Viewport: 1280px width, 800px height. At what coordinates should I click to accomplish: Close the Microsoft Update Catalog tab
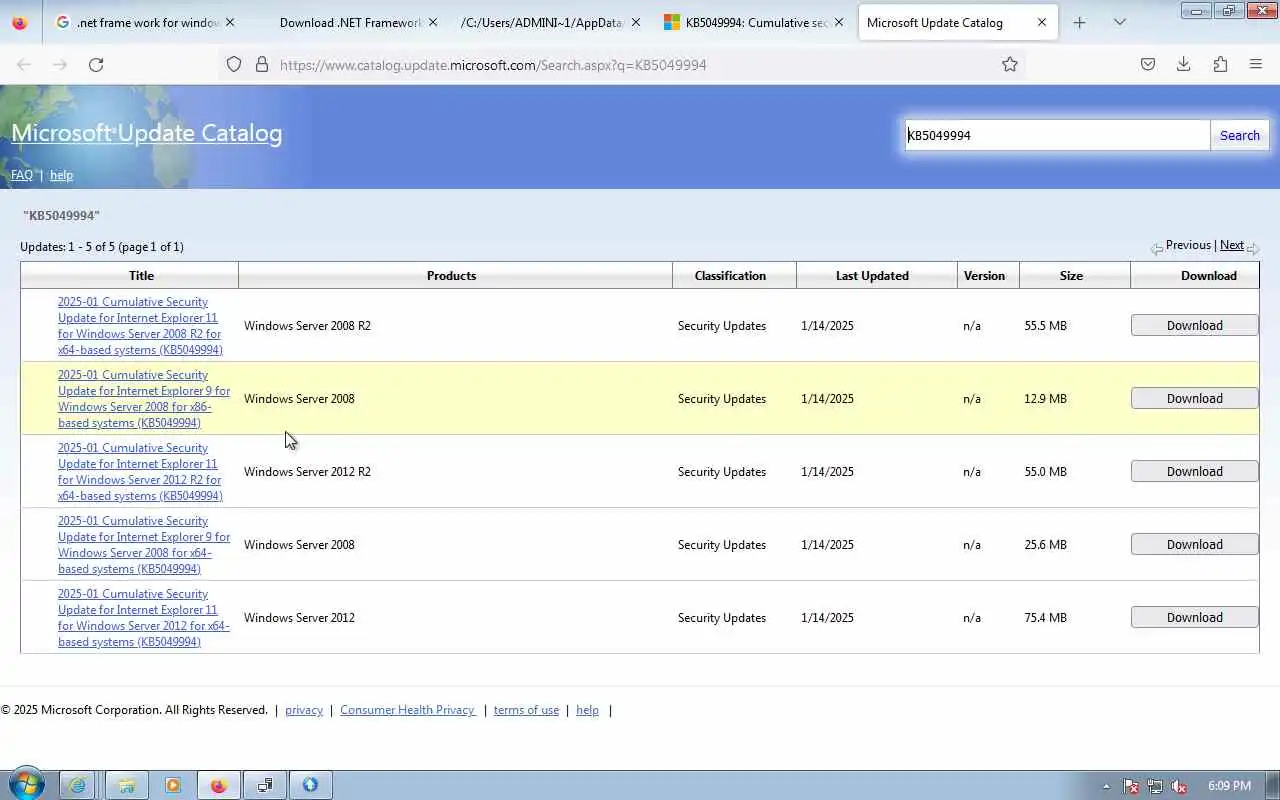click(x=1042, y=22)
